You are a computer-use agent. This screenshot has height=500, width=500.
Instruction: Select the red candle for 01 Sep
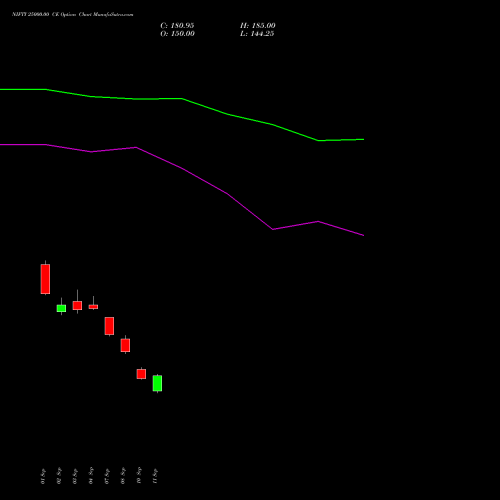pyautogui.click(x=45, y=279)
